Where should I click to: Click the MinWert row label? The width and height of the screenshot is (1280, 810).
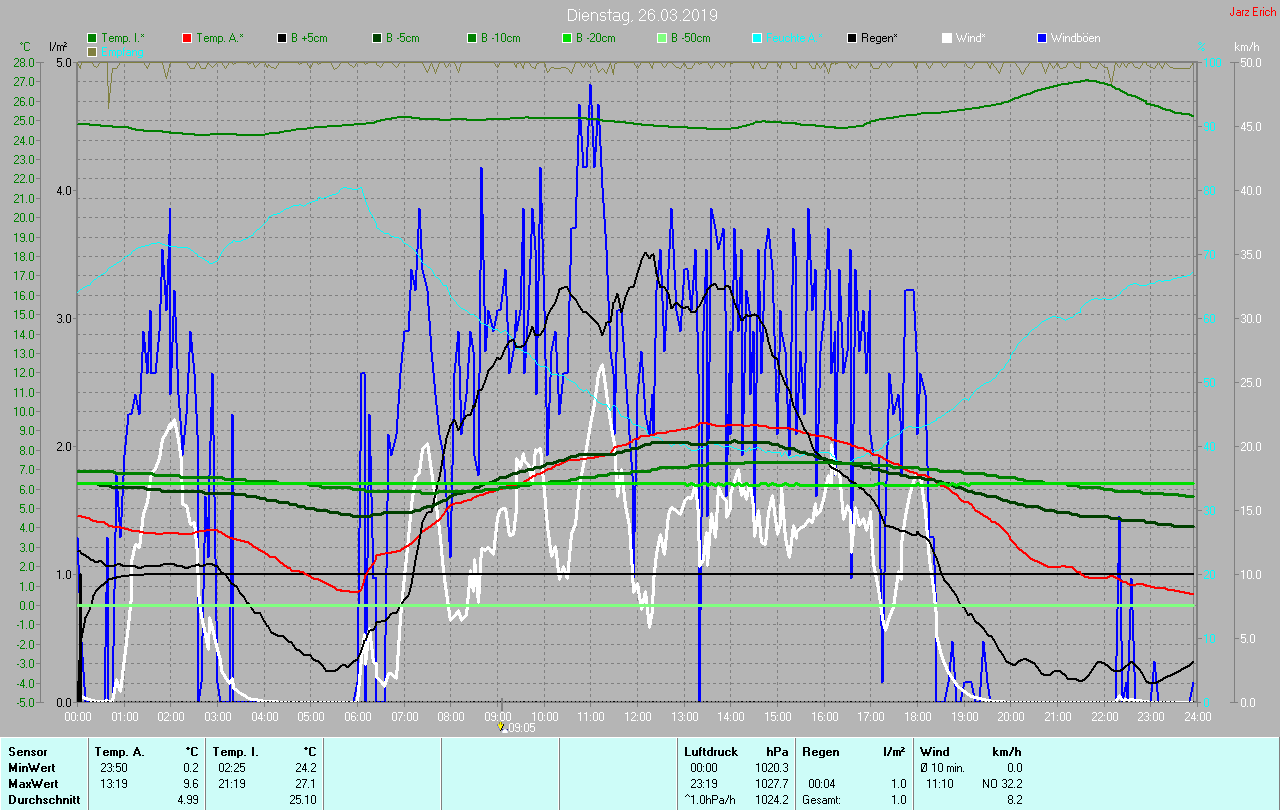pos(32,768)
